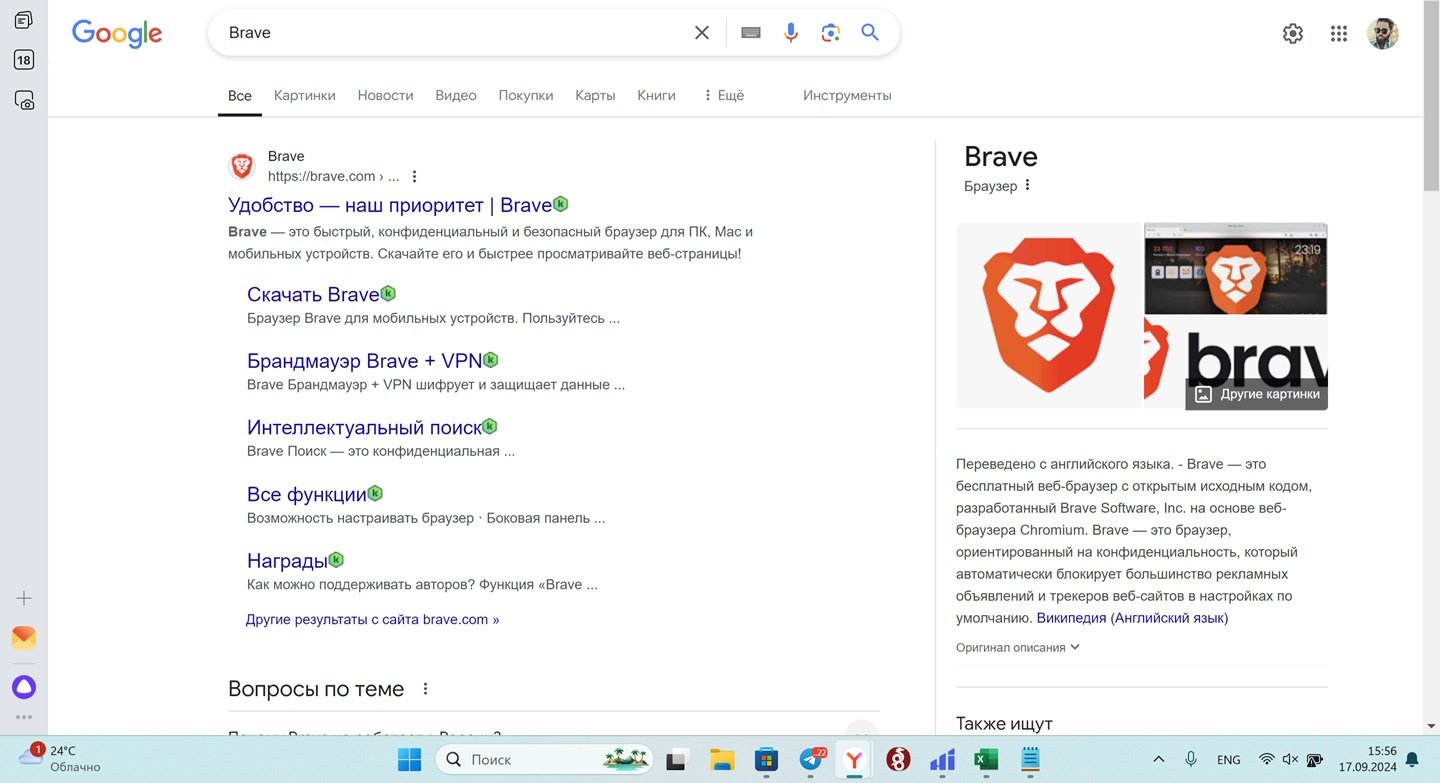Open Brave browser start page screenshot thumbnail
Screen dimensions: 1440x783
pos(1236,268)
